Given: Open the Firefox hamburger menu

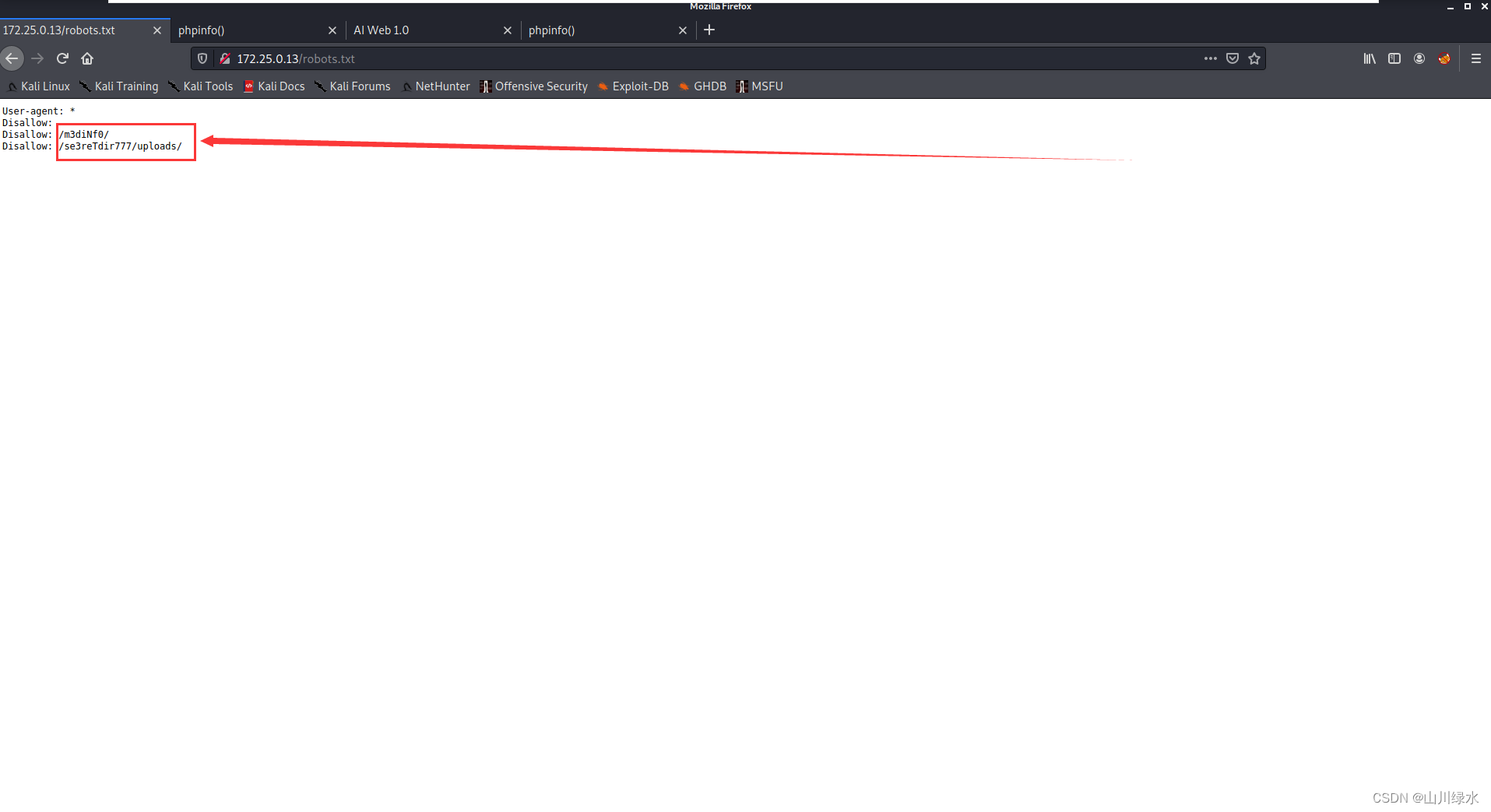Looking at the screenshot, I should [x=1475, y=58].
